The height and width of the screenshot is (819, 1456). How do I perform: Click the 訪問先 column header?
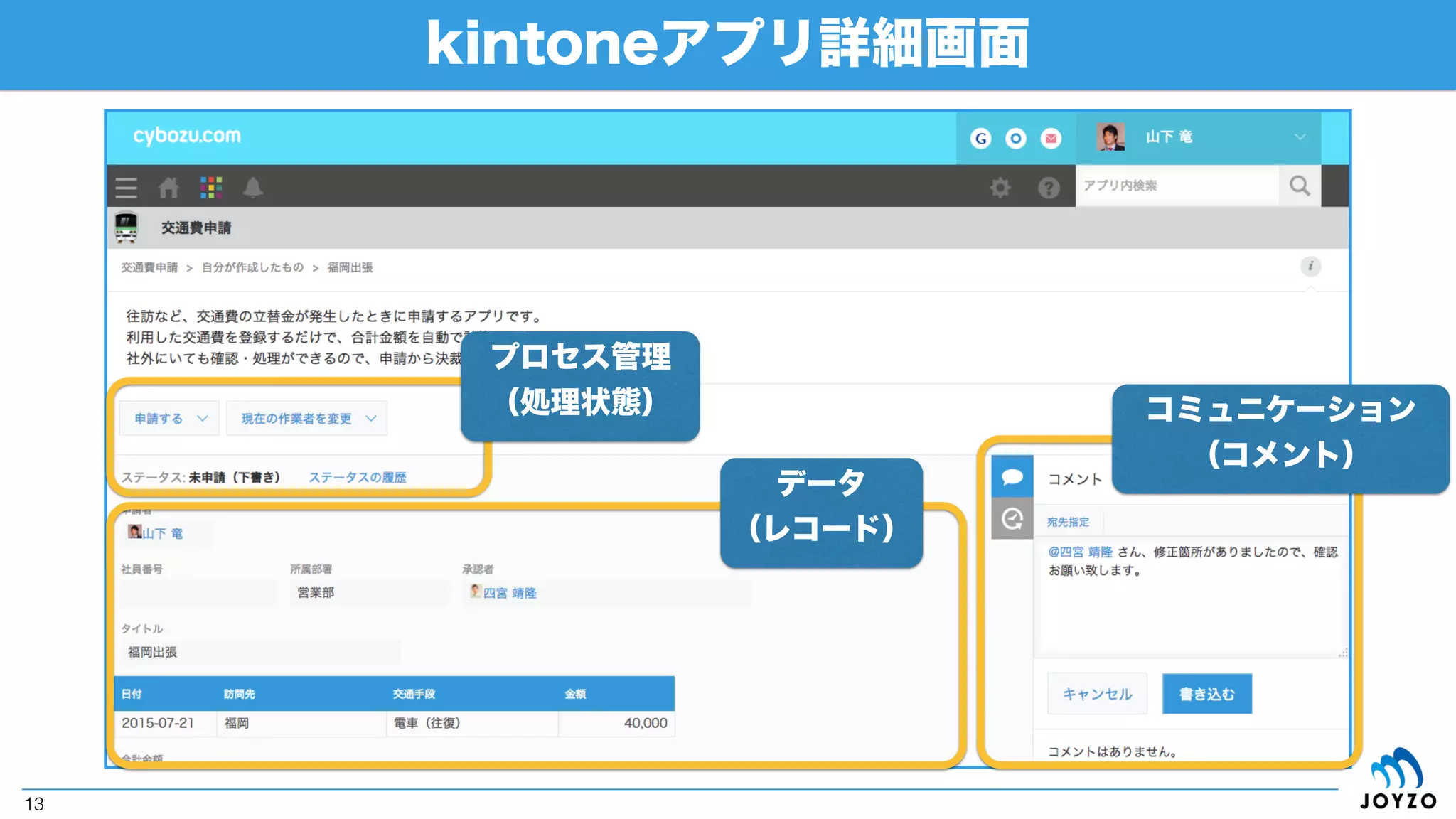[240, 694]
